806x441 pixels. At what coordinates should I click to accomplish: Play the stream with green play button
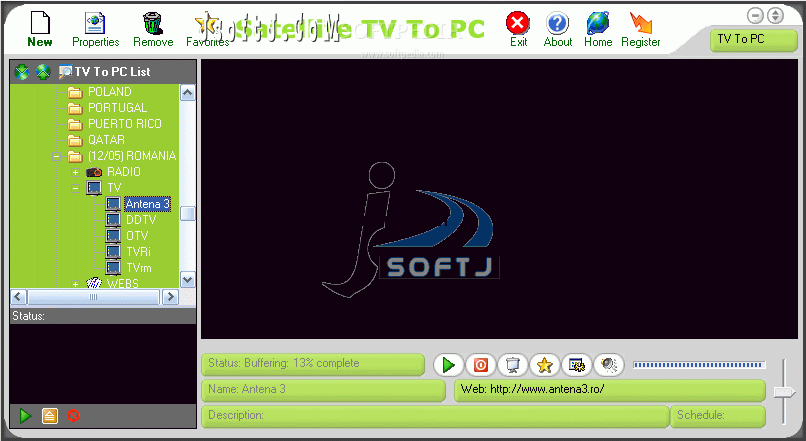click(x=448, y=365)
